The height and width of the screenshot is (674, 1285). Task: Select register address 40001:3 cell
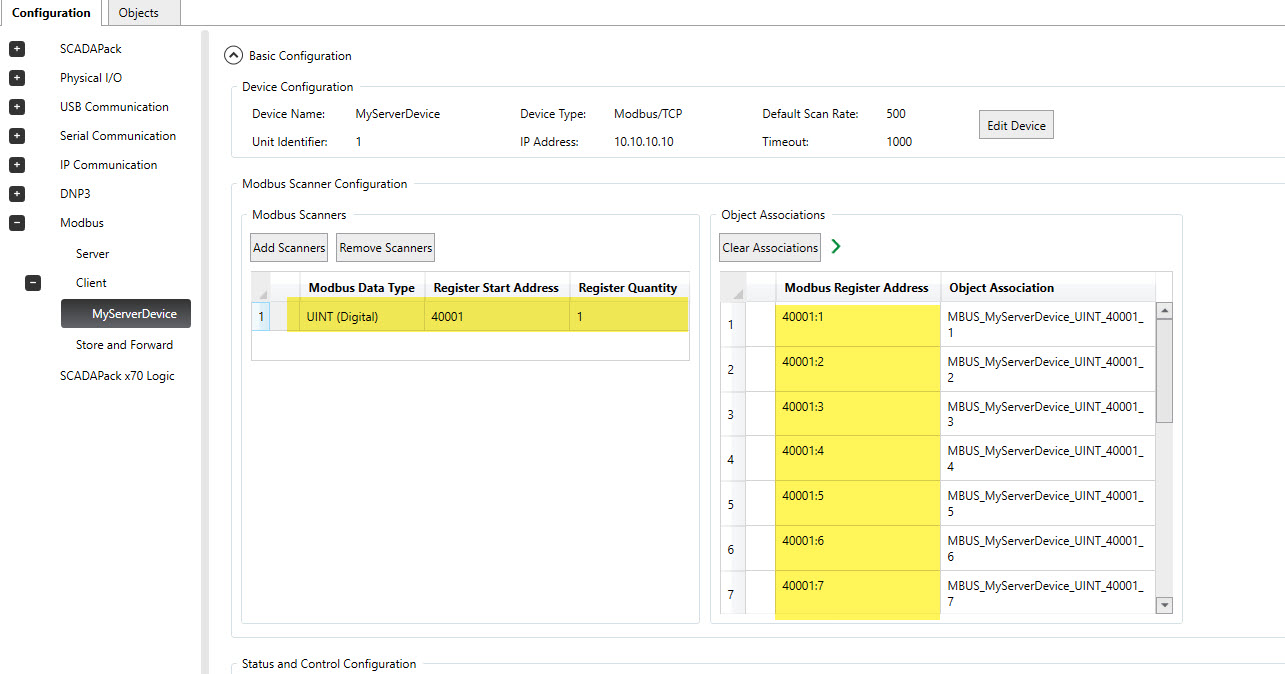[857, 414]
